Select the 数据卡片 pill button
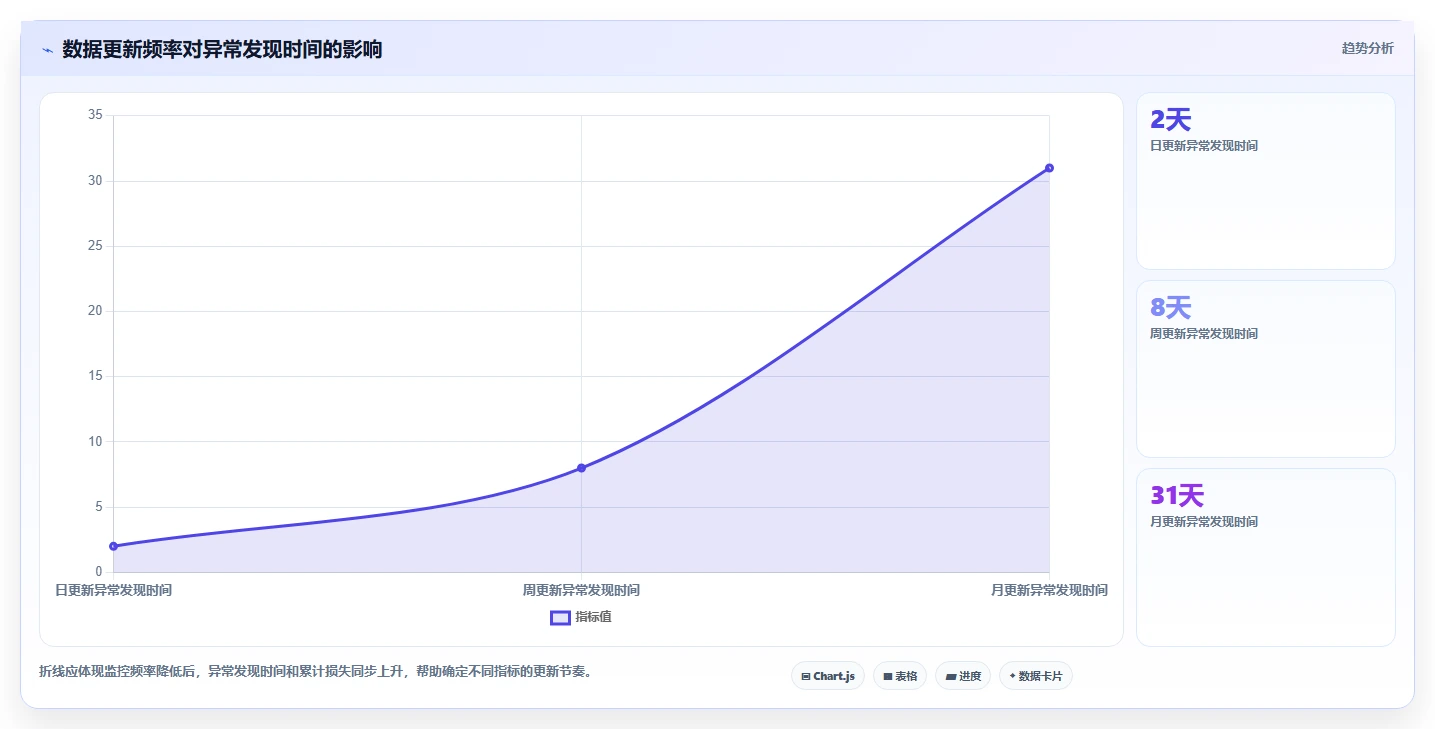This screenshot has width=1435, height=729. tap(1036, 676)
